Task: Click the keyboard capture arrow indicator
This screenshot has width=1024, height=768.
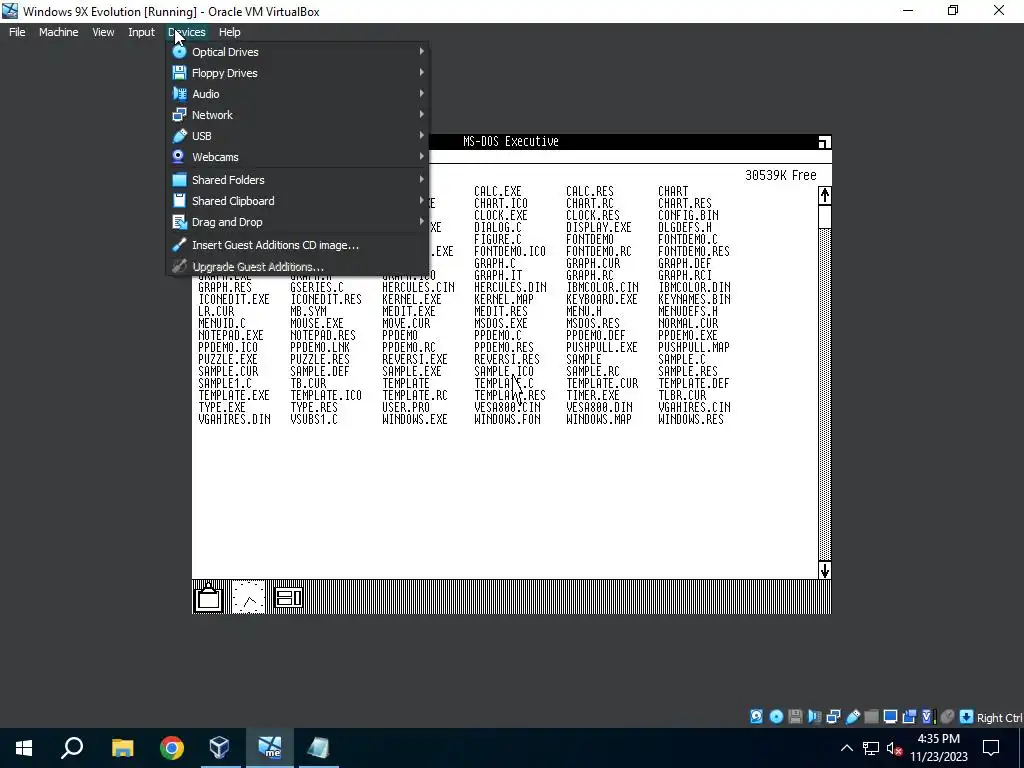Action: [967, 716]
